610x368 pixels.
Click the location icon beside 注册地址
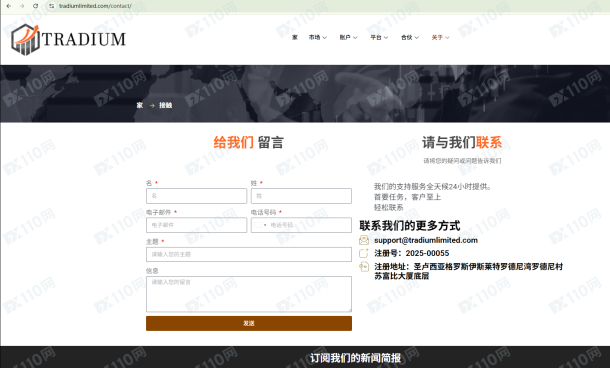coord(364,267)
